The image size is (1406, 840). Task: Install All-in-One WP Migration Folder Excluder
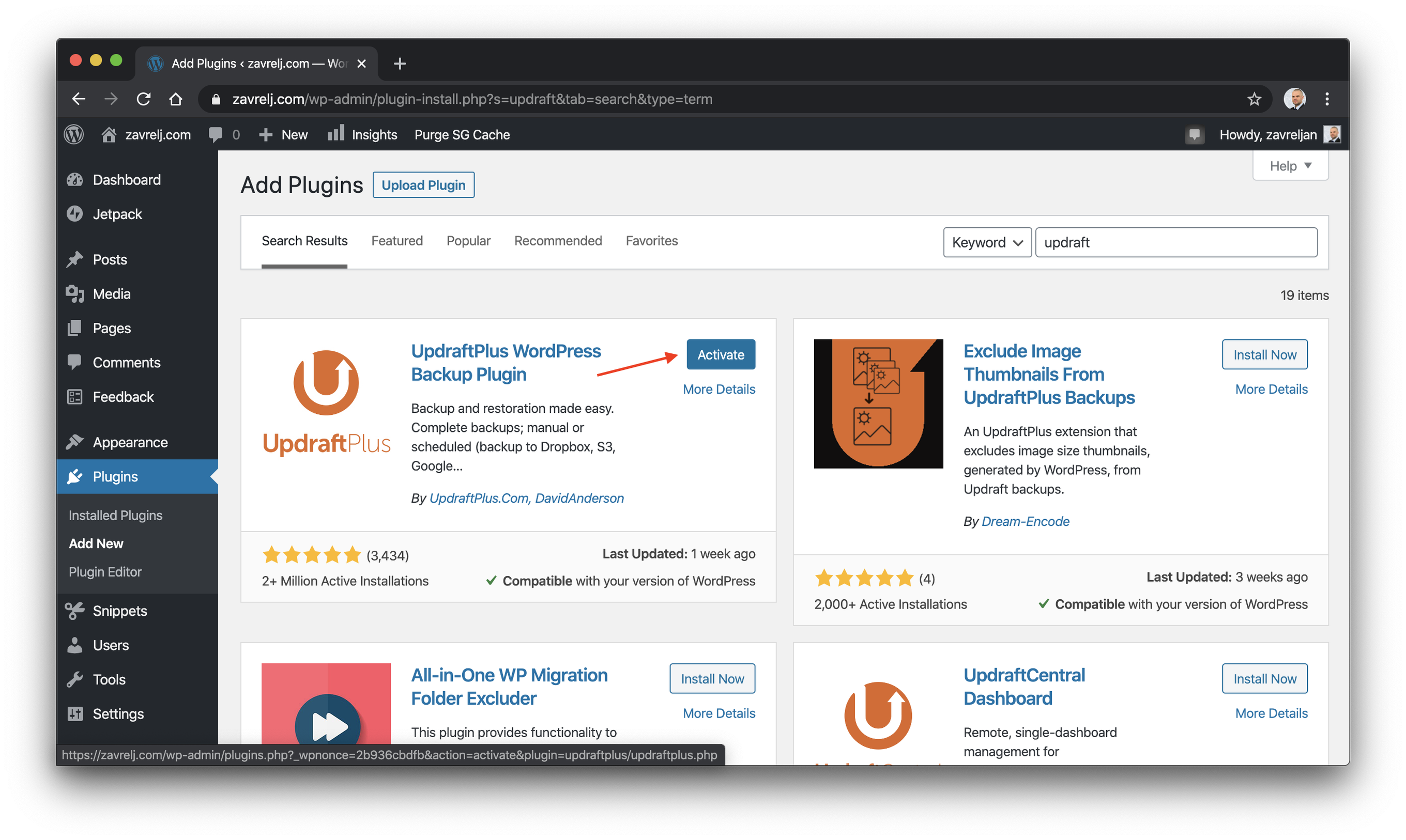[x=712, y=679]
